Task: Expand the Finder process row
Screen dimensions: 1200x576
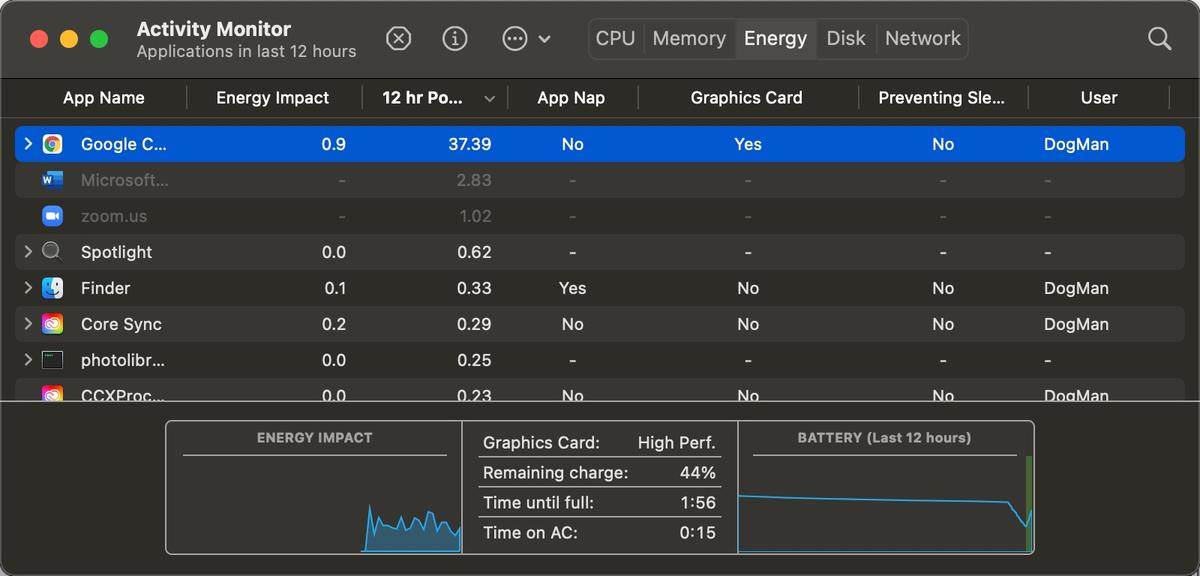Action: (28, 288)
